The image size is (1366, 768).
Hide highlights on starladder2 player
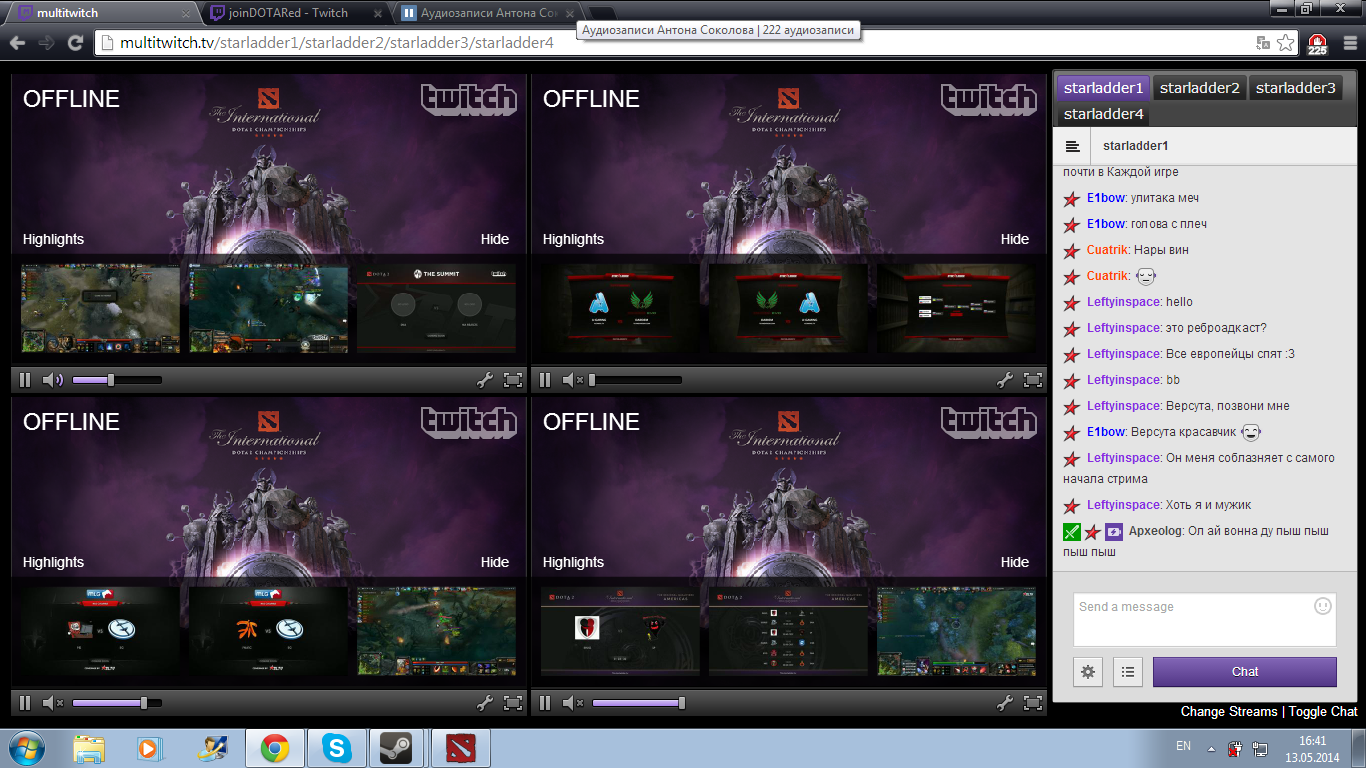1014,239
